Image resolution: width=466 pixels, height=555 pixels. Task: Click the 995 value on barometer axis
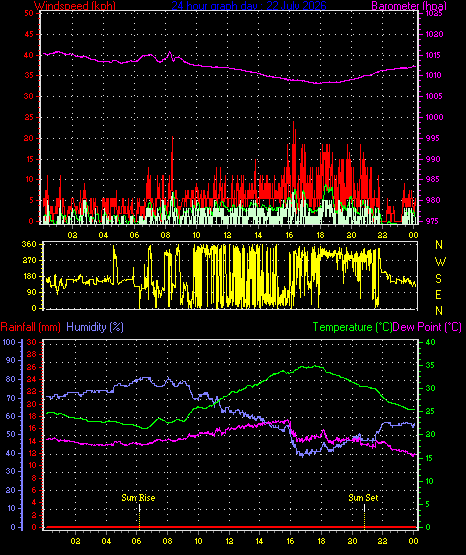(432, 138)
